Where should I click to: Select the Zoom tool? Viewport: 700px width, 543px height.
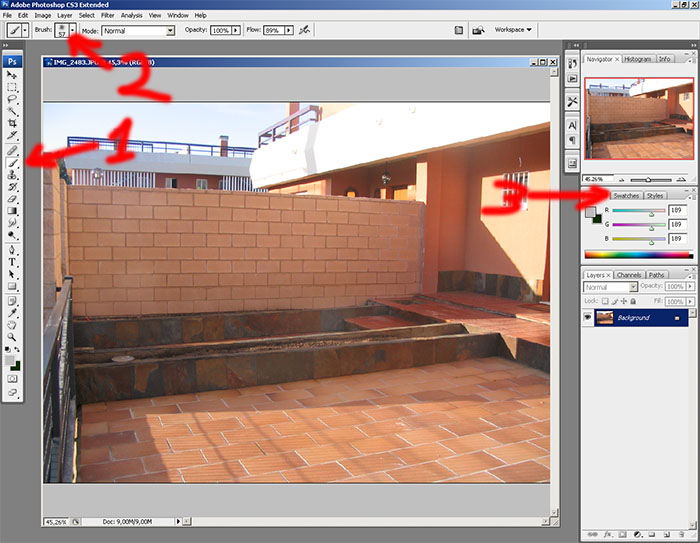click(x=12, y=337)
